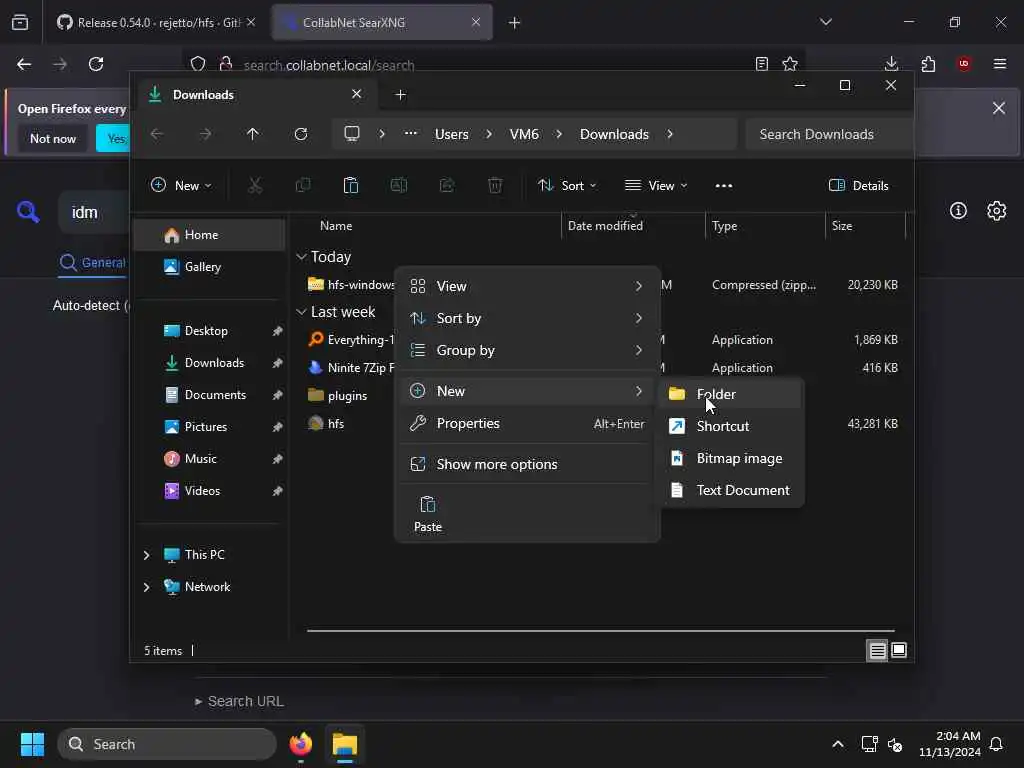1024x768 pixels.
Task: Open Pictures in the navigation pane
Action: click(x=210, y=426)
